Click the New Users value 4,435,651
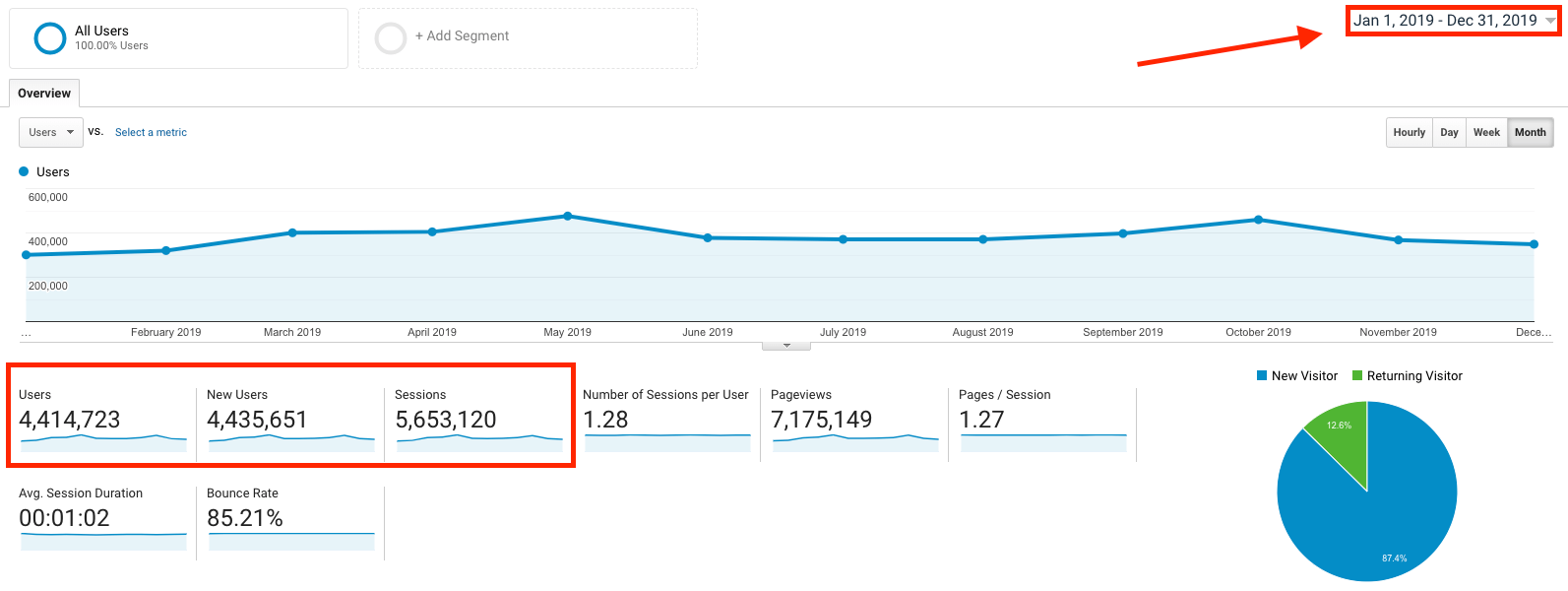1568x591 pixels. [x=257, y=420]
